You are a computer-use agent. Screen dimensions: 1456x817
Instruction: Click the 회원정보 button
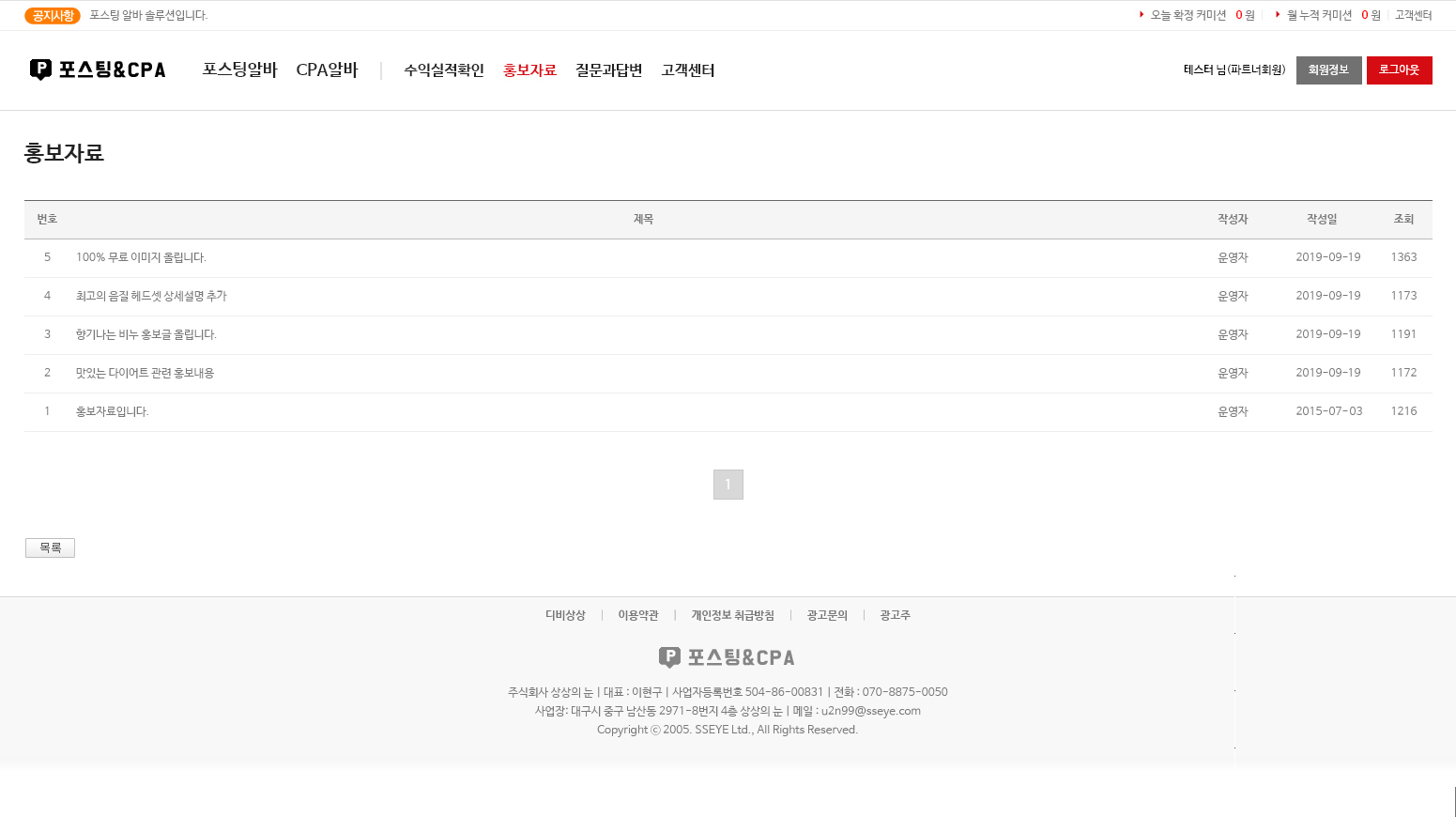point(1328,70)
